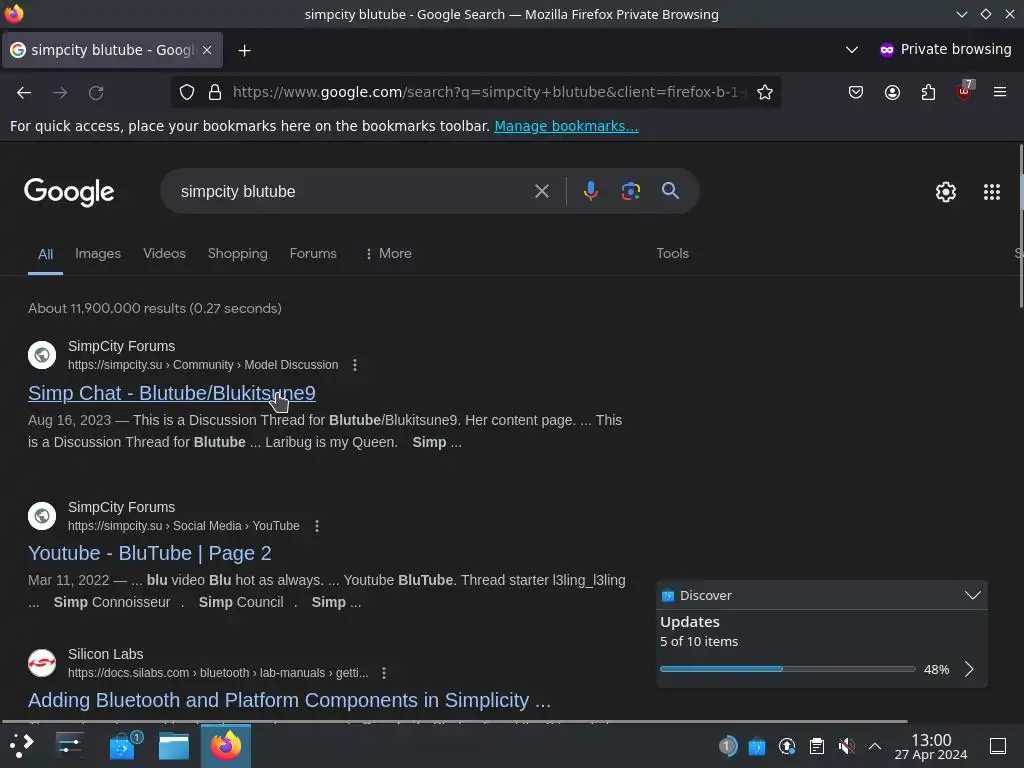Switch to the Videos tab

tap(165, 253)
